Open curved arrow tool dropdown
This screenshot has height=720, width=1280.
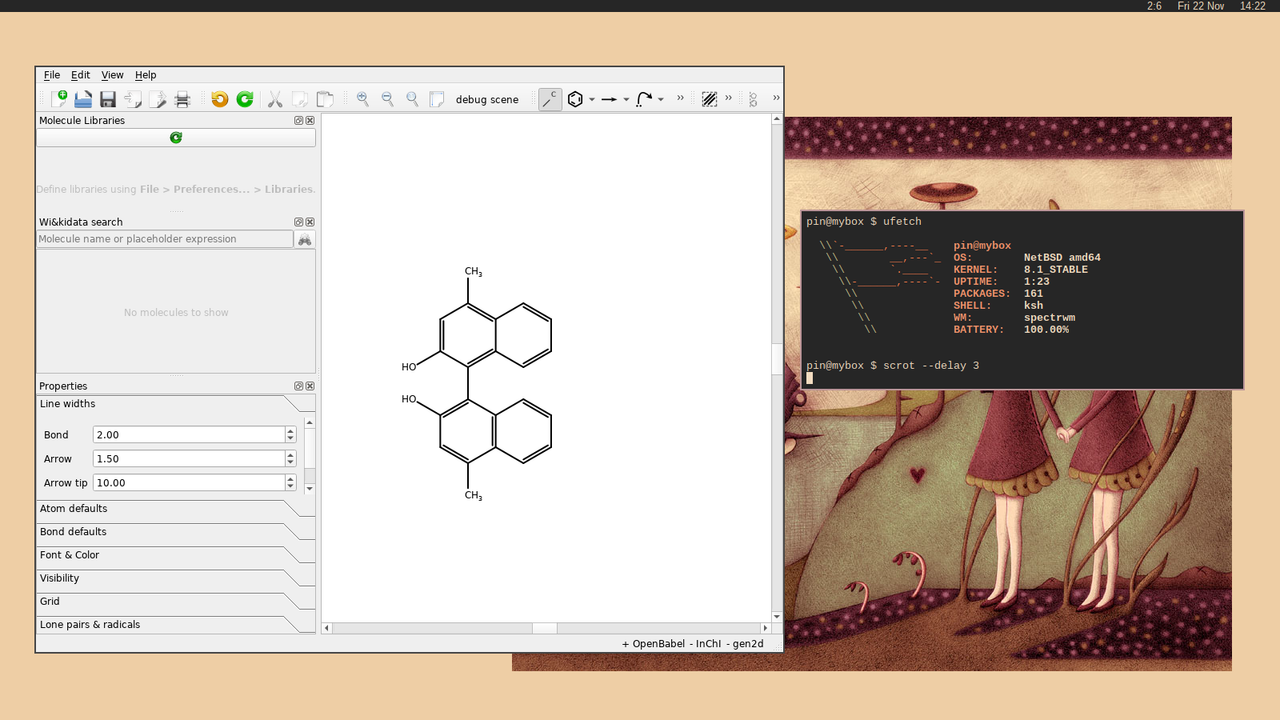[x=661, y=100]
